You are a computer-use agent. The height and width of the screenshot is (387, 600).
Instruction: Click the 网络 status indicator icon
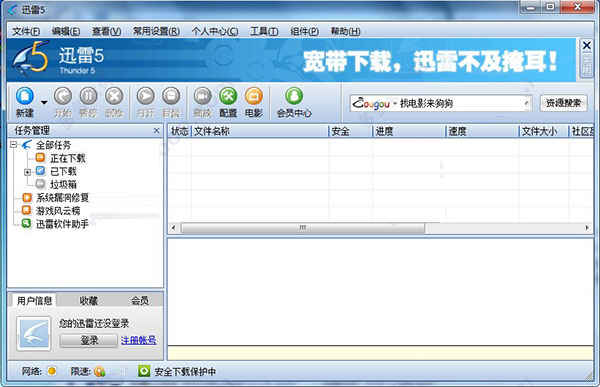click(x=52, y=371)
